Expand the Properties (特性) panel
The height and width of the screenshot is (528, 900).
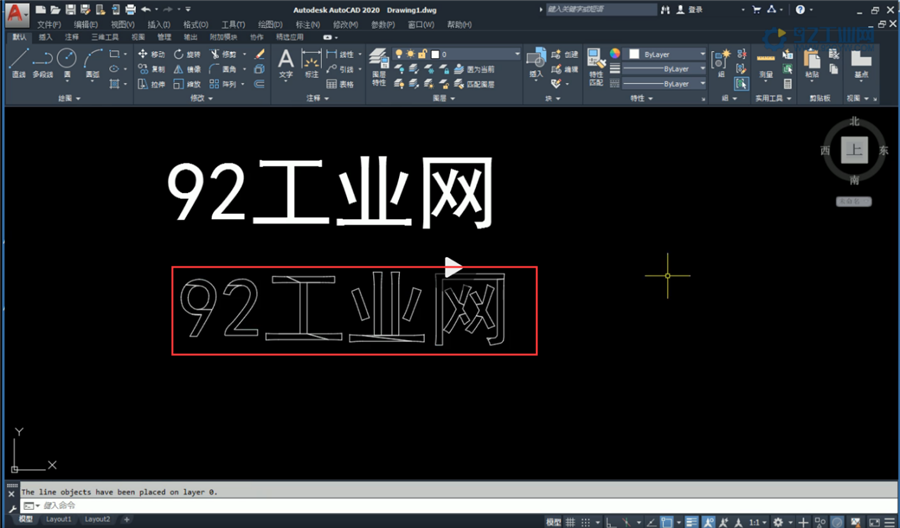tap(641, 98)
